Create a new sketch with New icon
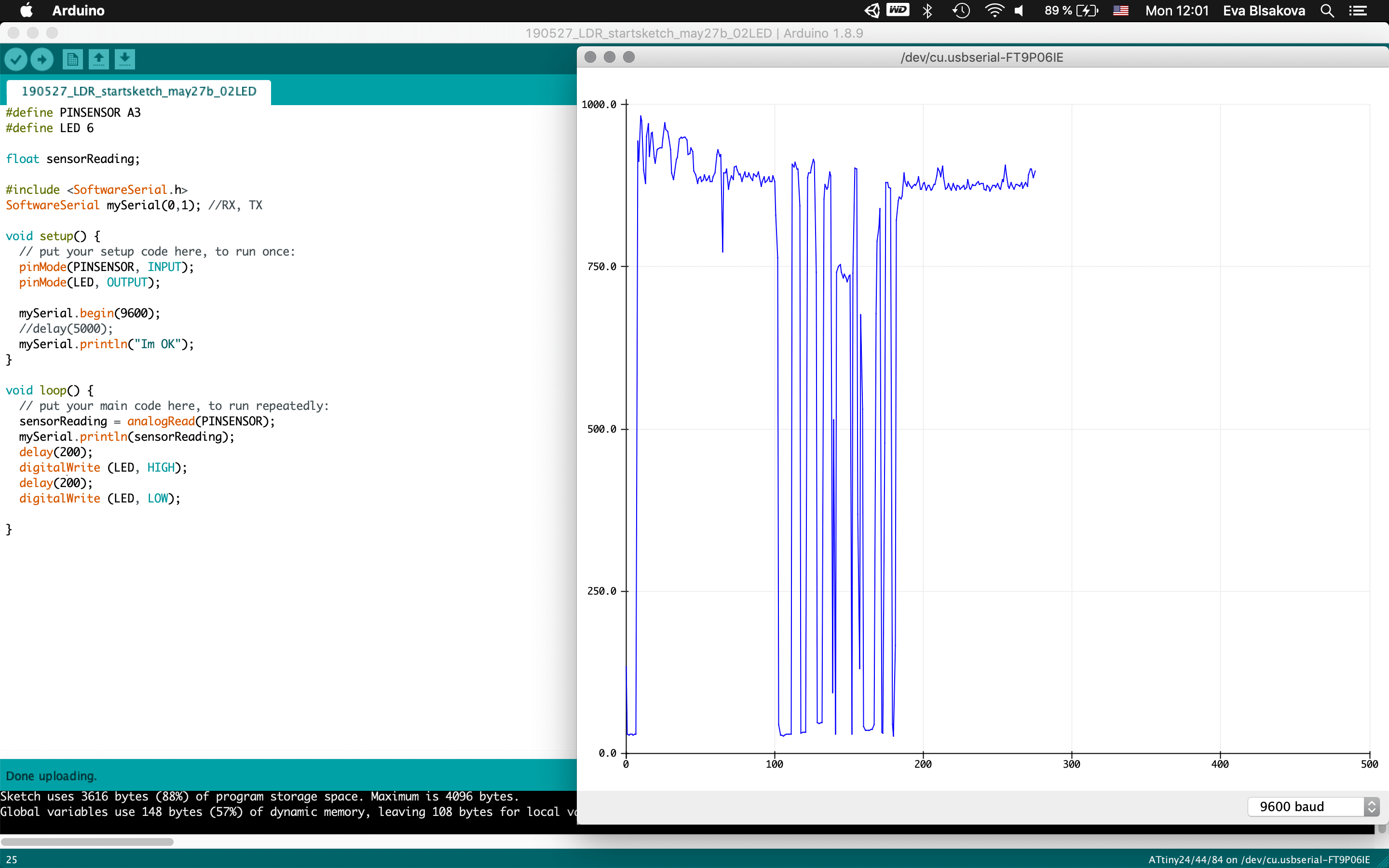Screen dimensions: 1389x868 click(x=72, y=59)
